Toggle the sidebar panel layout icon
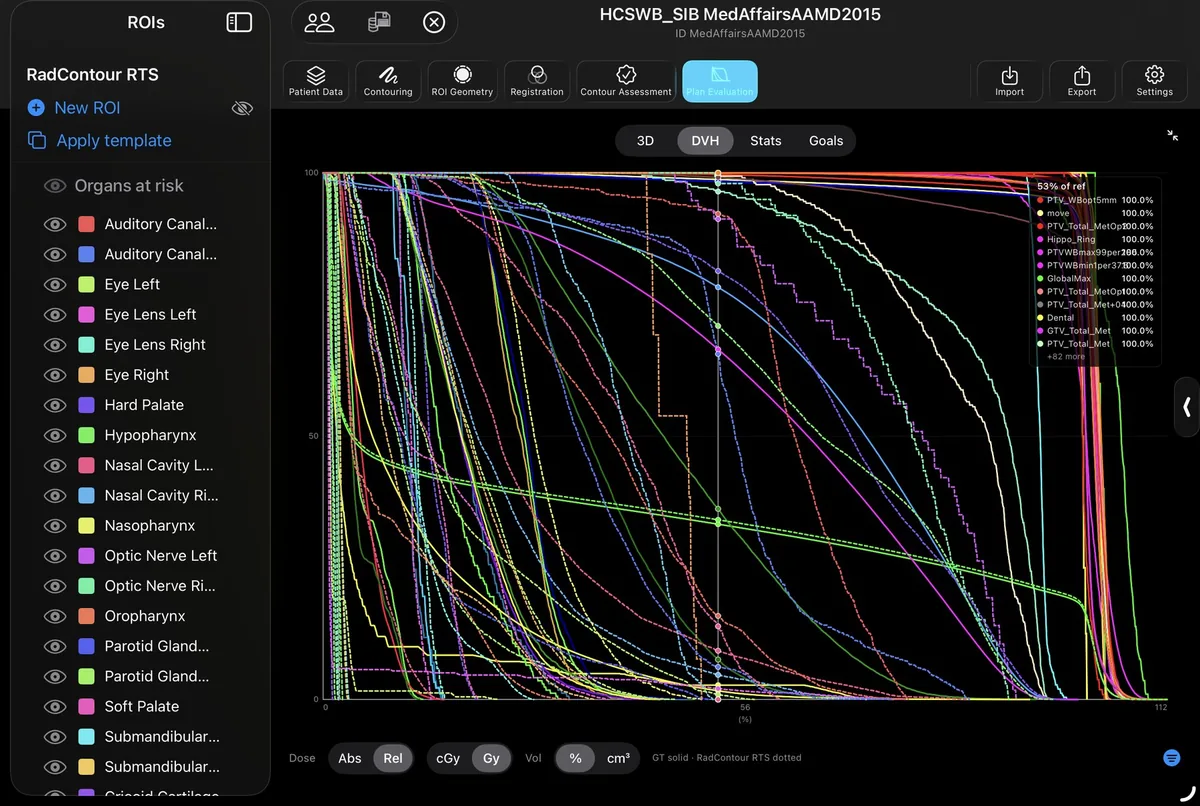The image size is (1200, 806). click(x=239, y=22)
